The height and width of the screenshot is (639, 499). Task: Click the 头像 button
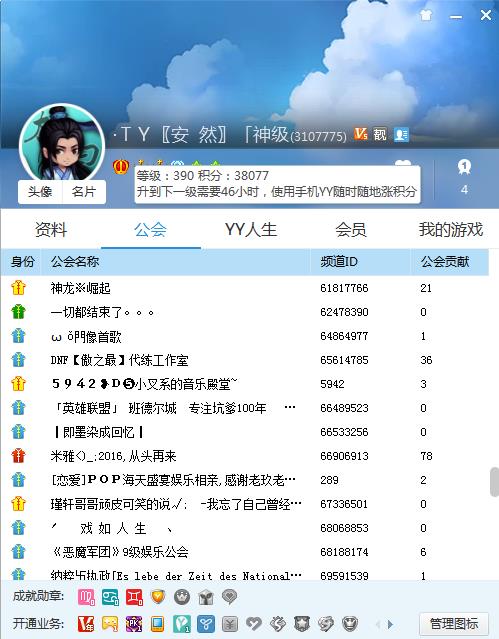[x=40, y=192]
